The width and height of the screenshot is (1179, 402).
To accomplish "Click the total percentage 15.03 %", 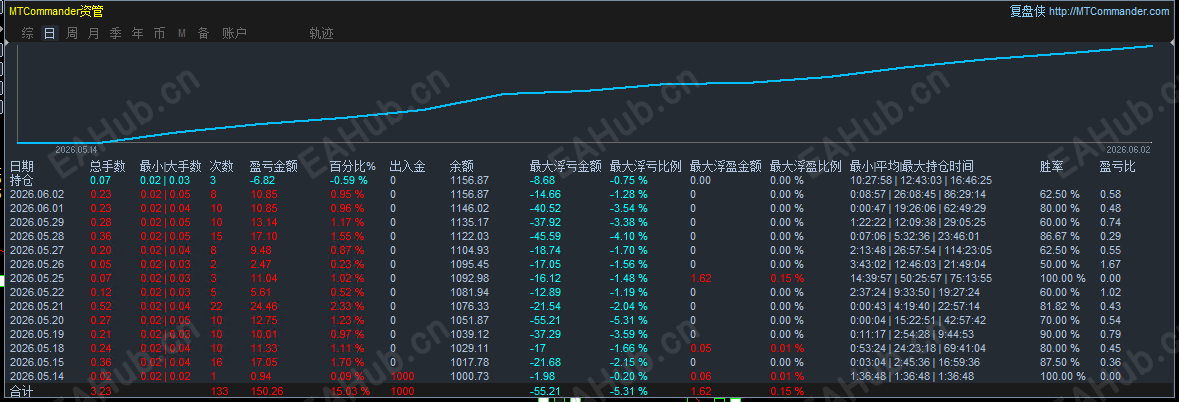I will tap(350, 391).
